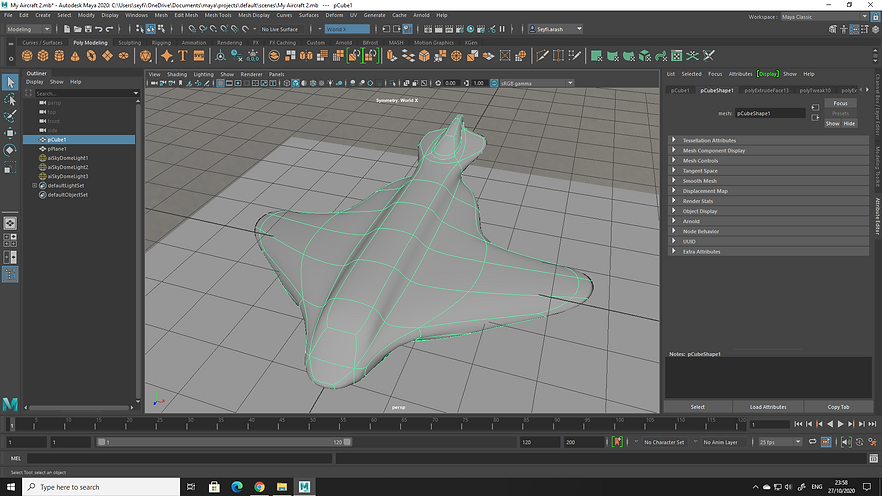Click the Outliner horizontal scrollbar
This screenshot has height=496, width=882.
79,408
